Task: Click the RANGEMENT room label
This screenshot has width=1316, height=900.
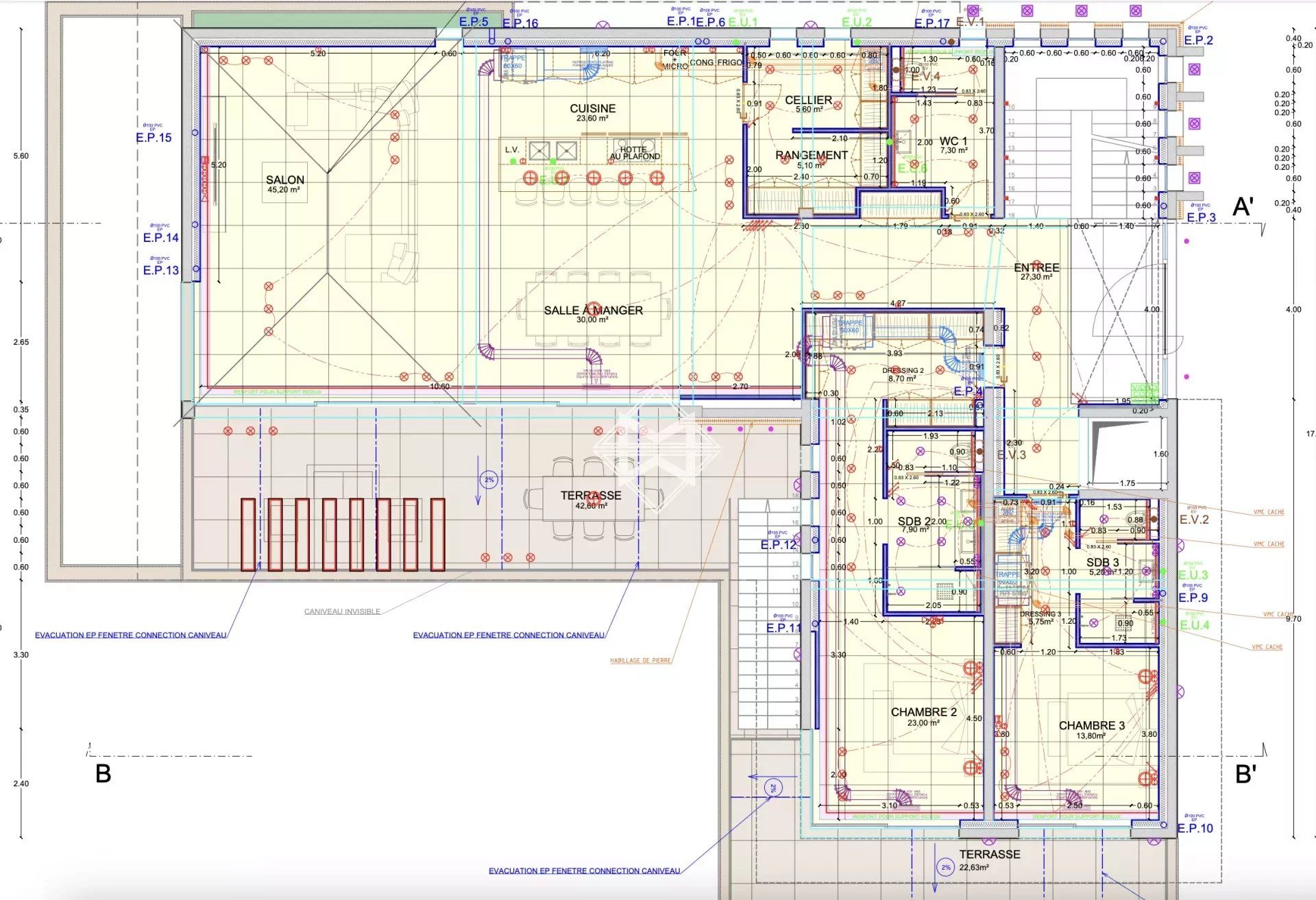Action: (812, 155)
